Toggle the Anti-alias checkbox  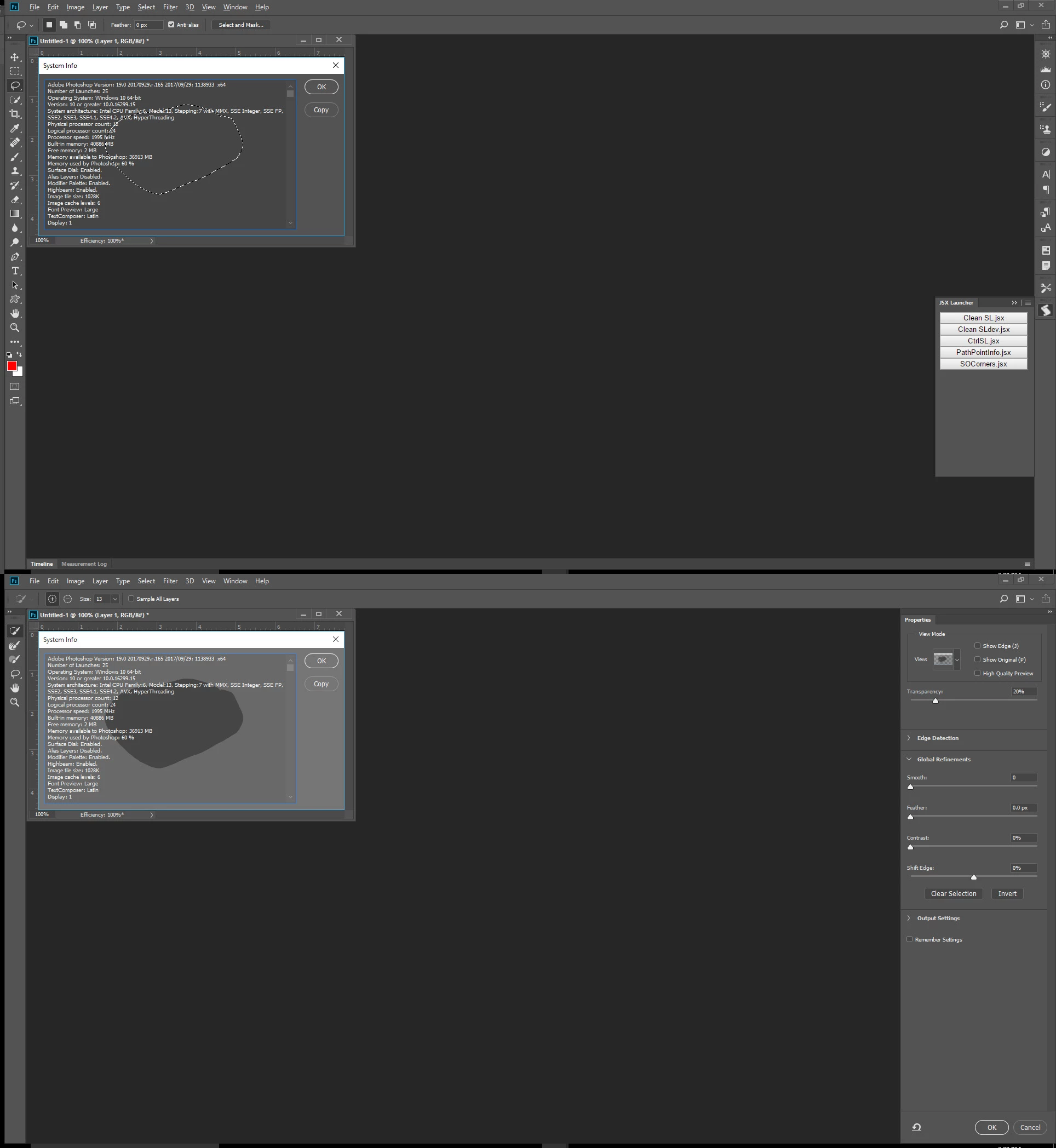pos(171,25)
